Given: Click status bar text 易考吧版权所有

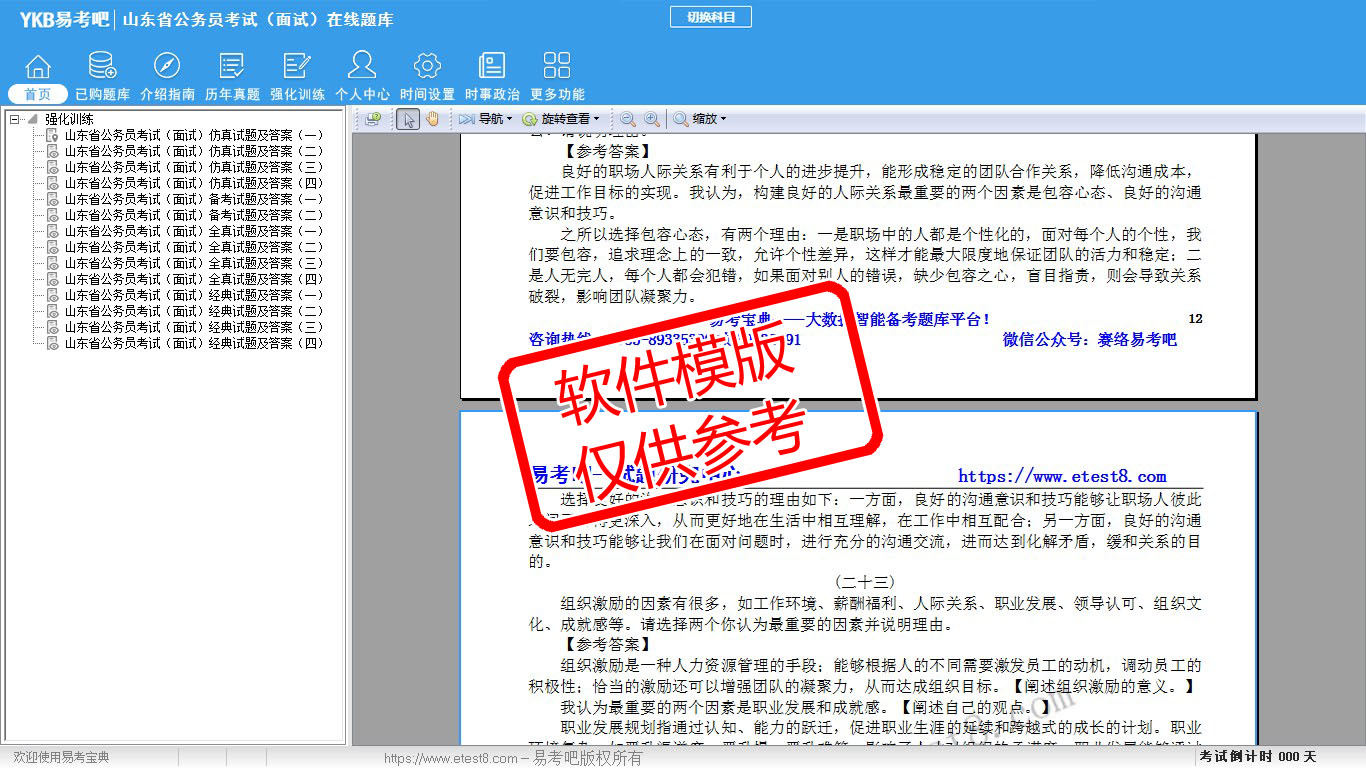Looking at the screenshot, I should (587, 758).
